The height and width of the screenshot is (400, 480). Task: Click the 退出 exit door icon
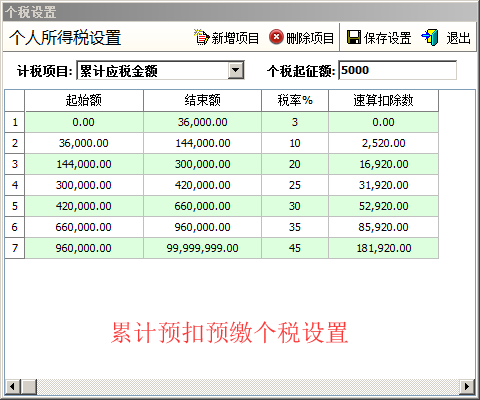(430, 37)
